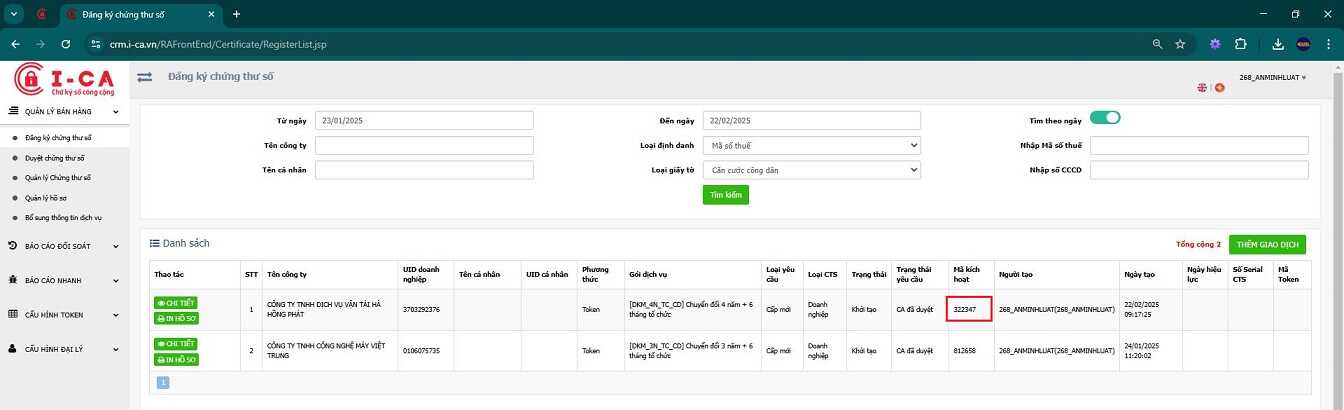The image size is (1344, 410).
Task: Click the I-CA logo
Action: (x=63, y=79)
